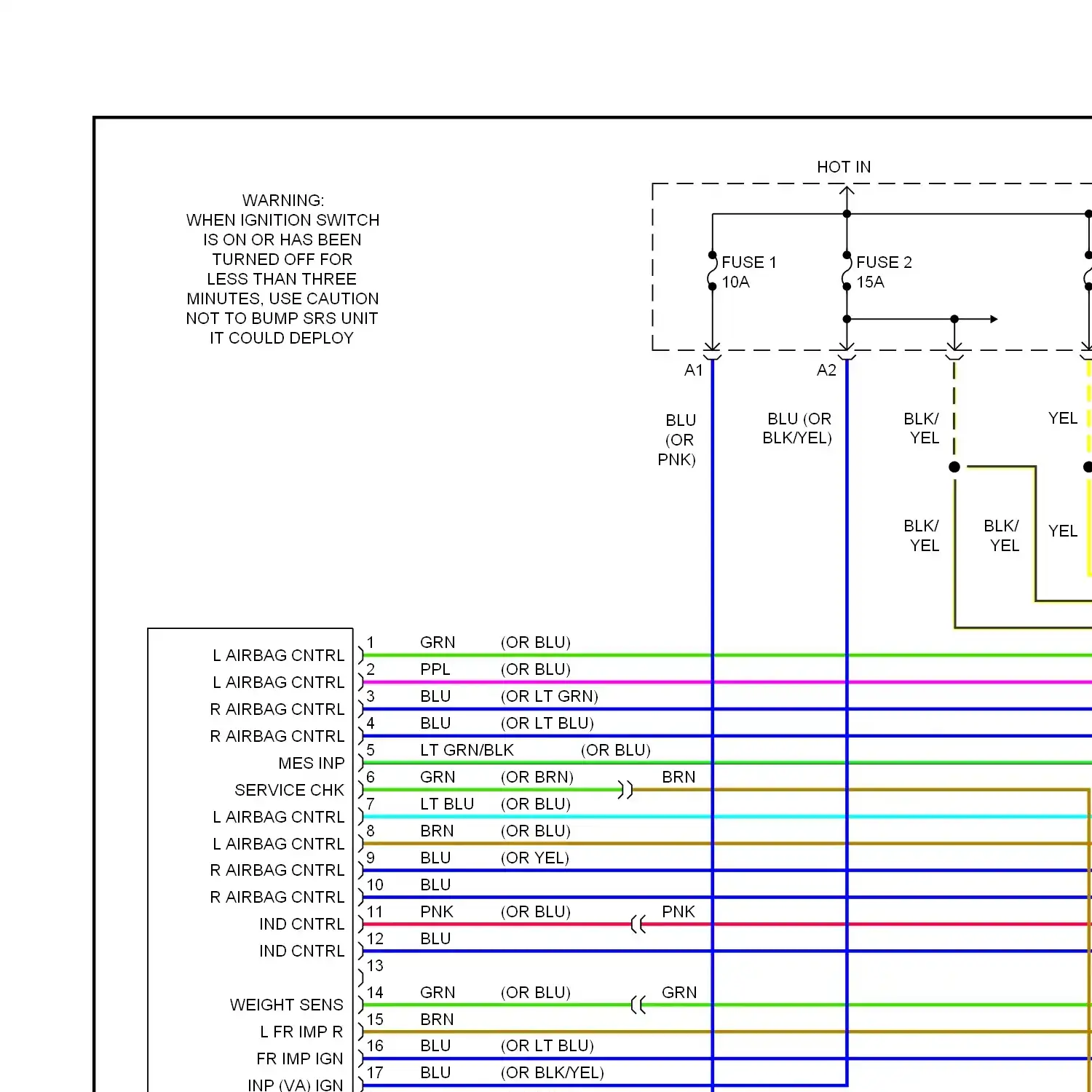Click the 'PNK' label after pin 11 connector
The width and height of the screenshot is (1092, 1092).
click(678, 911)
